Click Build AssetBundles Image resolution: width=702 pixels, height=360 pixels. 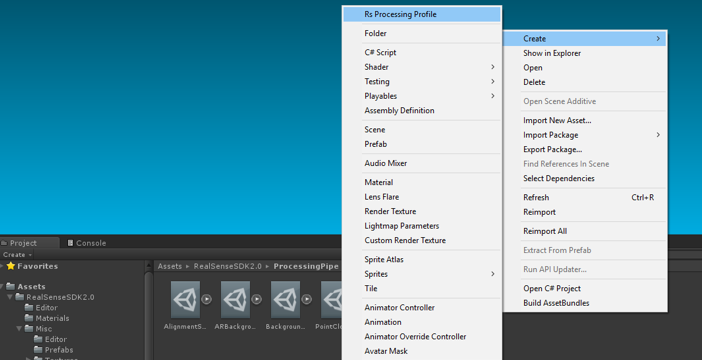coord(585,303)
